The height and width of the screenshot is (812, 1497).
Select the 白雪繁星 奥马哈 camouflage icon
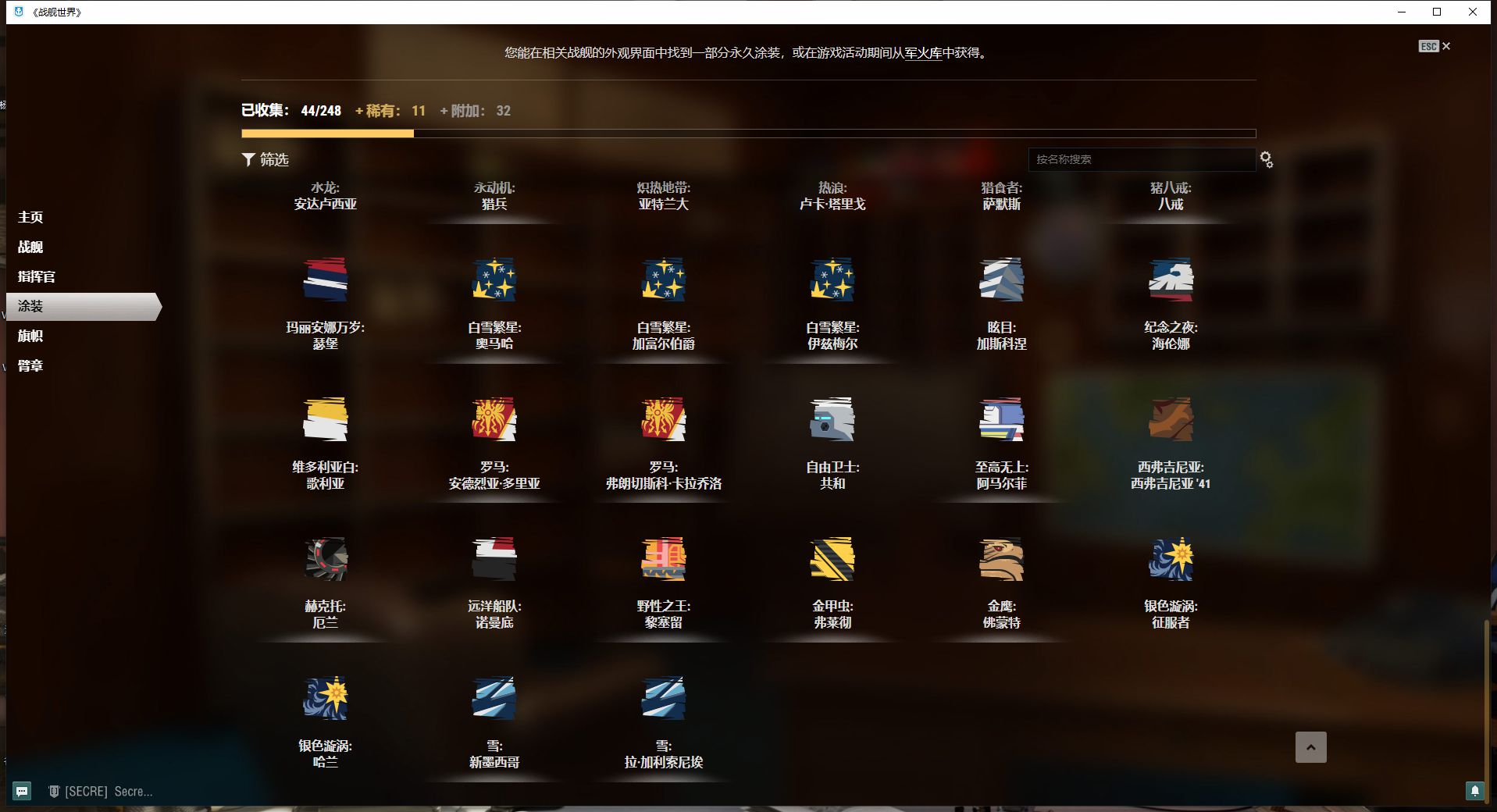[x=494, y=280]
